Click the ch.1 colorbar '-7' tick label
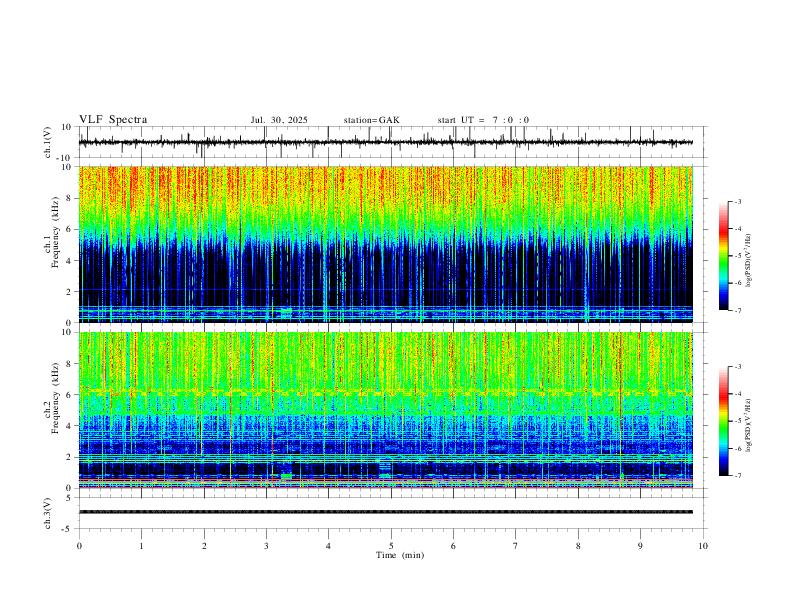This screenshot has width=792, height=612. coord(738,310)
